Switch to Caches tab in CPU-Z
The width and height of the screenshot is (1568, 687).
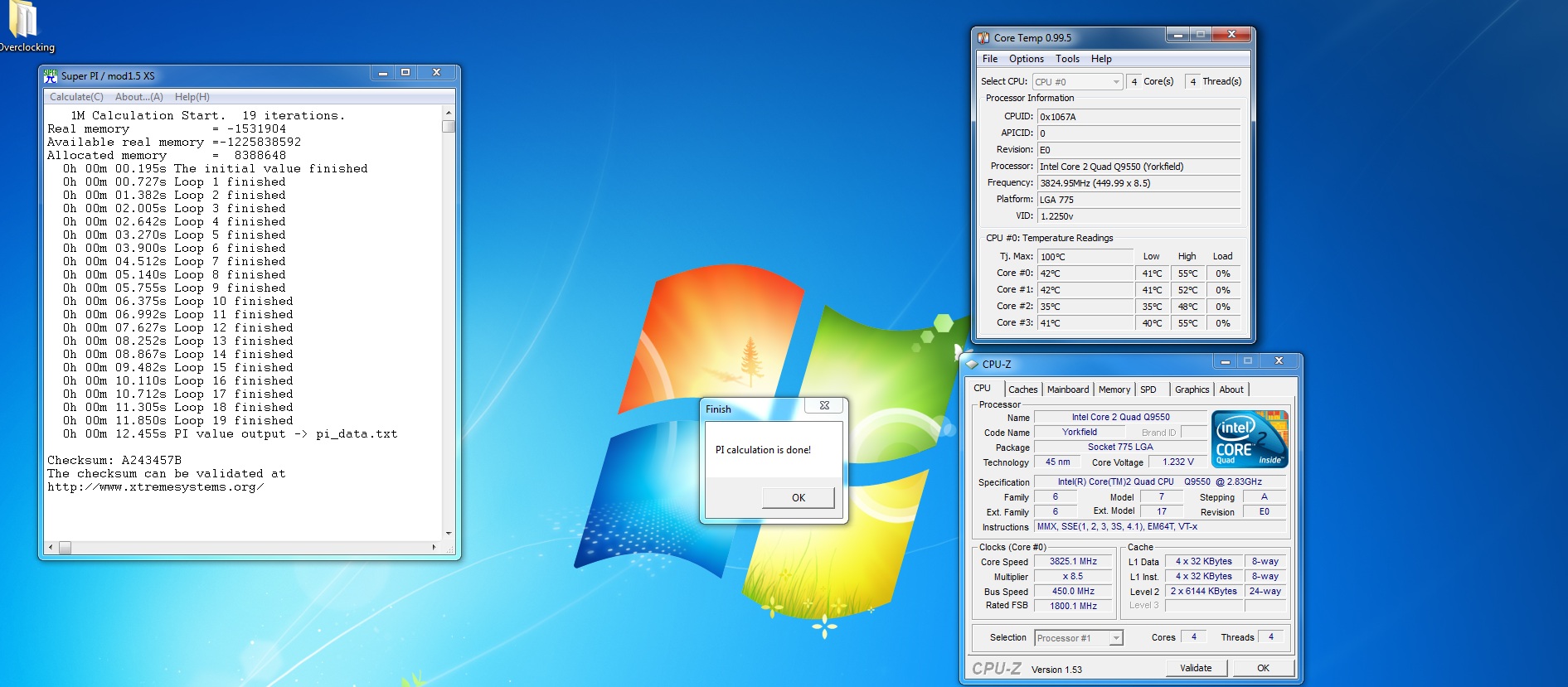tap(1022, 389)
